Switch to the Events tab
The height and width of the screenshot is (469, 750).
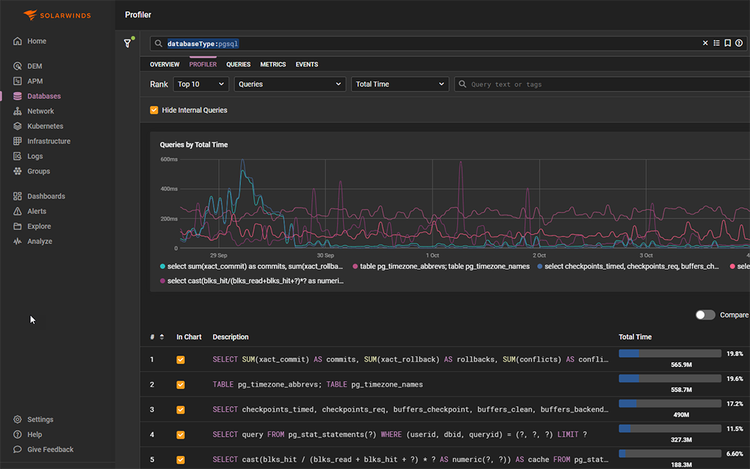coord(307,65)
